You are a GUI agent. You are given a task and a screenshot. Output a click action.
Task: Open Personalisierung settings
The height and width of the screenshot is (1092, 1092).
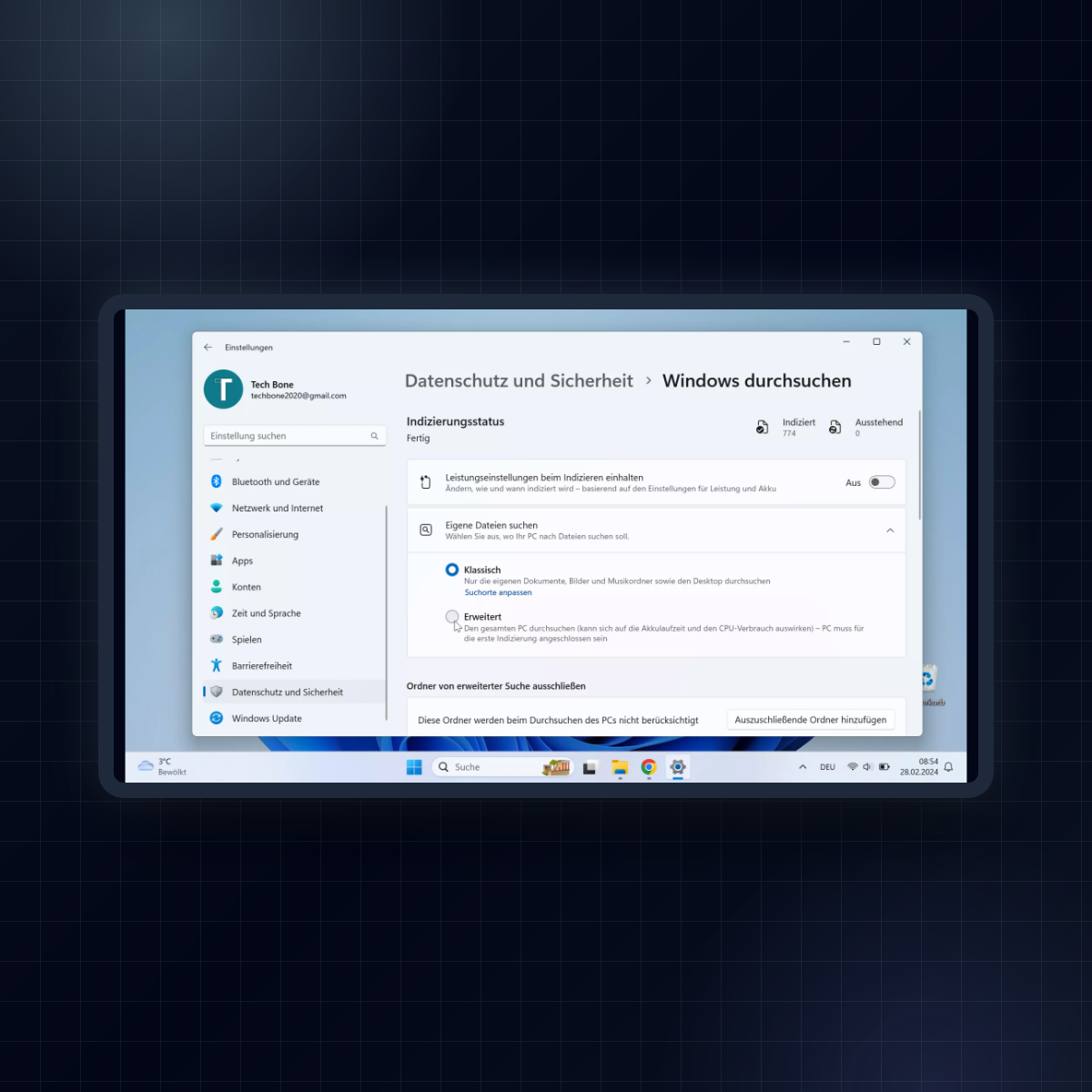294,534
